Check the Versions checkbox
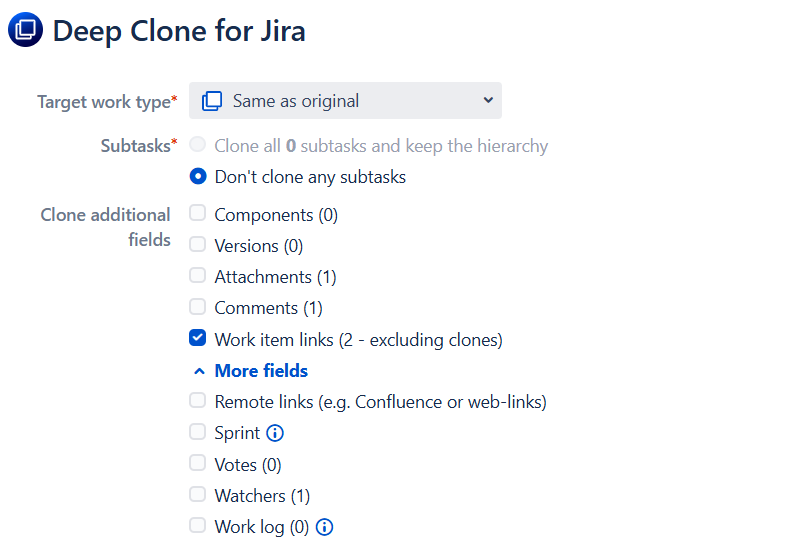794x541 pixels. pos(198,245)
